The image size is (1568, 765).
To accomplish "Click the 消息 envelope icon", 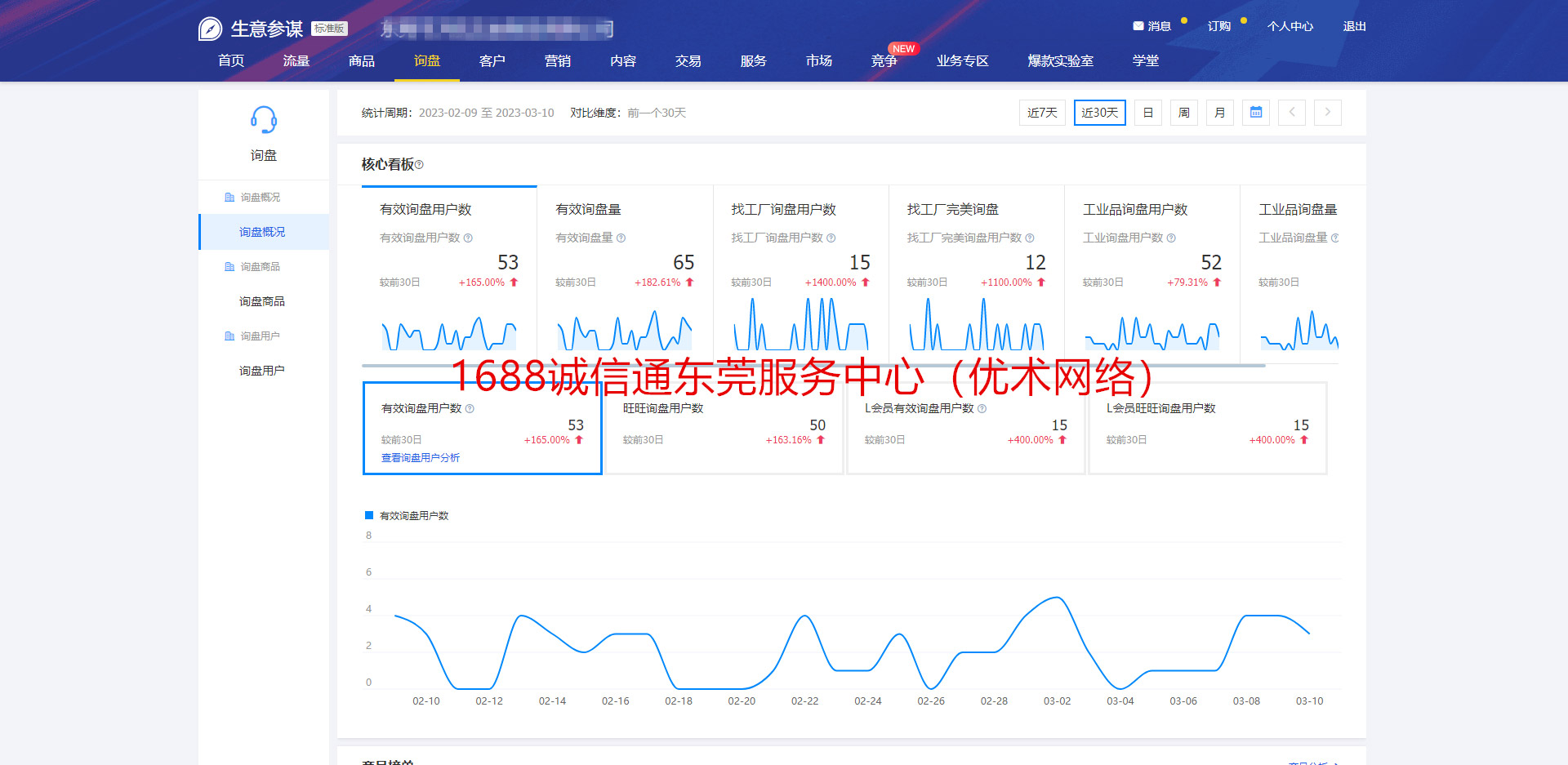I will [1138, 26].
